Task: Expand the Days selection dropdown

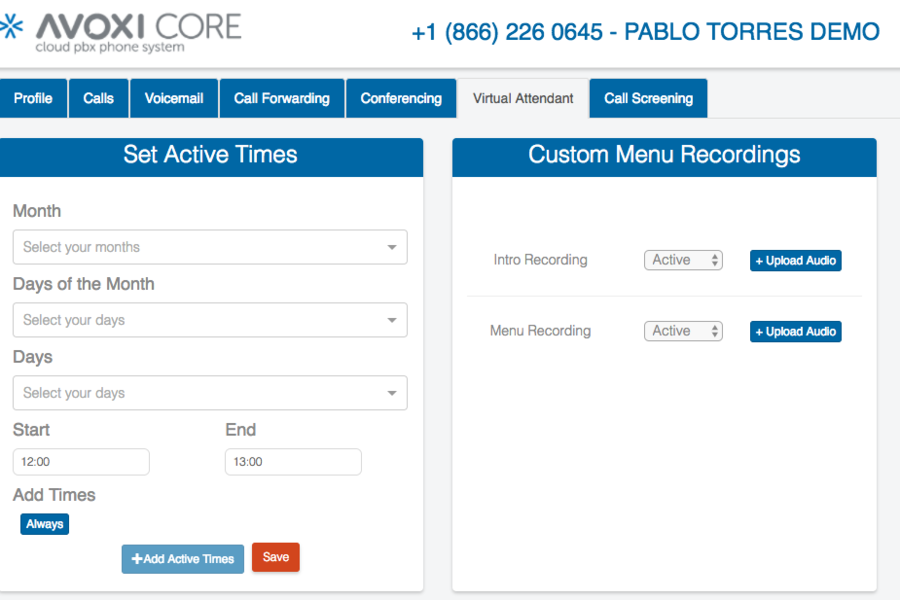Action: tap(210, 393)
